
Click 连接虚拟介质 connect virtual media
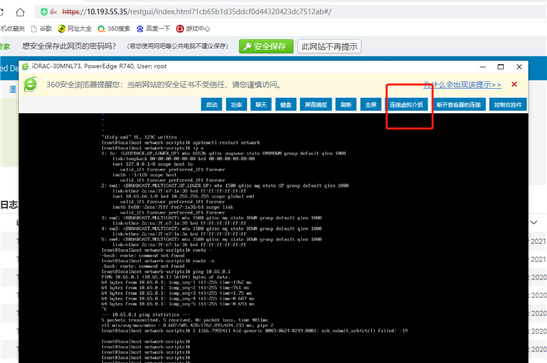(406, 104)
